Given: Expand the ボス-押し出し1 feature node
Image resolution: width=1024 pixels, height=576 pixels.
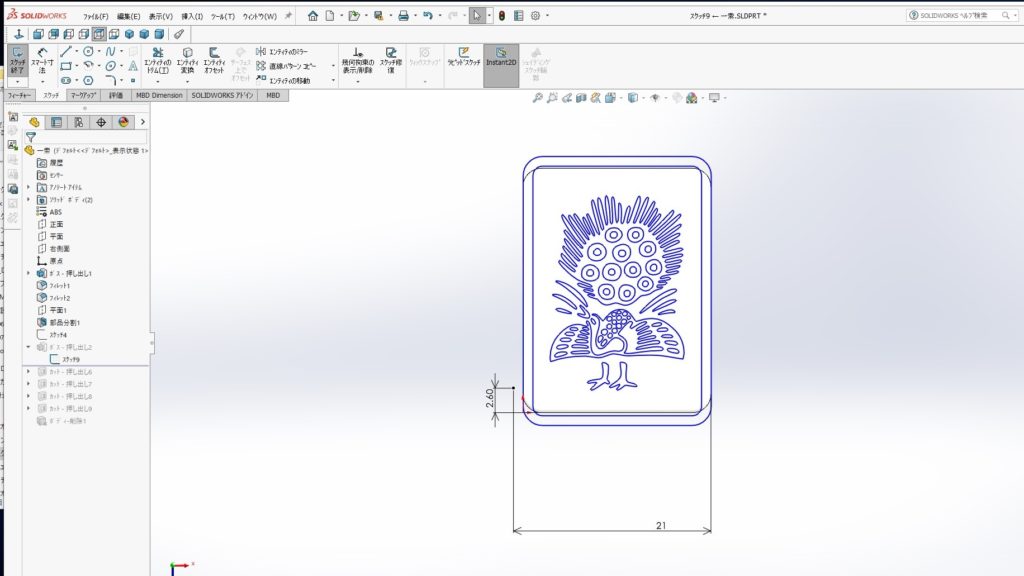Looking at the screenshot, I should click(x=28, y=273).
